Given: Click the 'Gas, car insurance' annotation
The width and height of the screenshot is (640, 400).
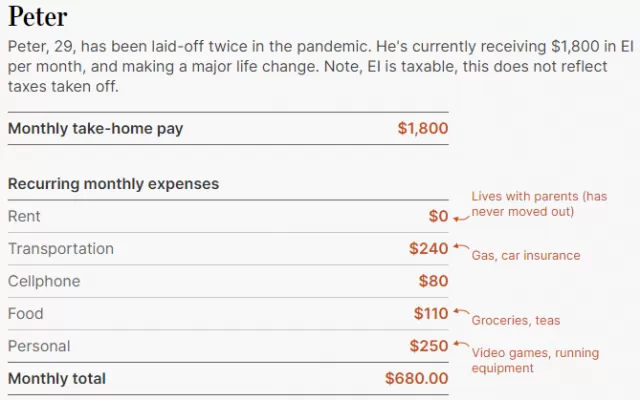Looking at the screenshot, I should point(526,256).
